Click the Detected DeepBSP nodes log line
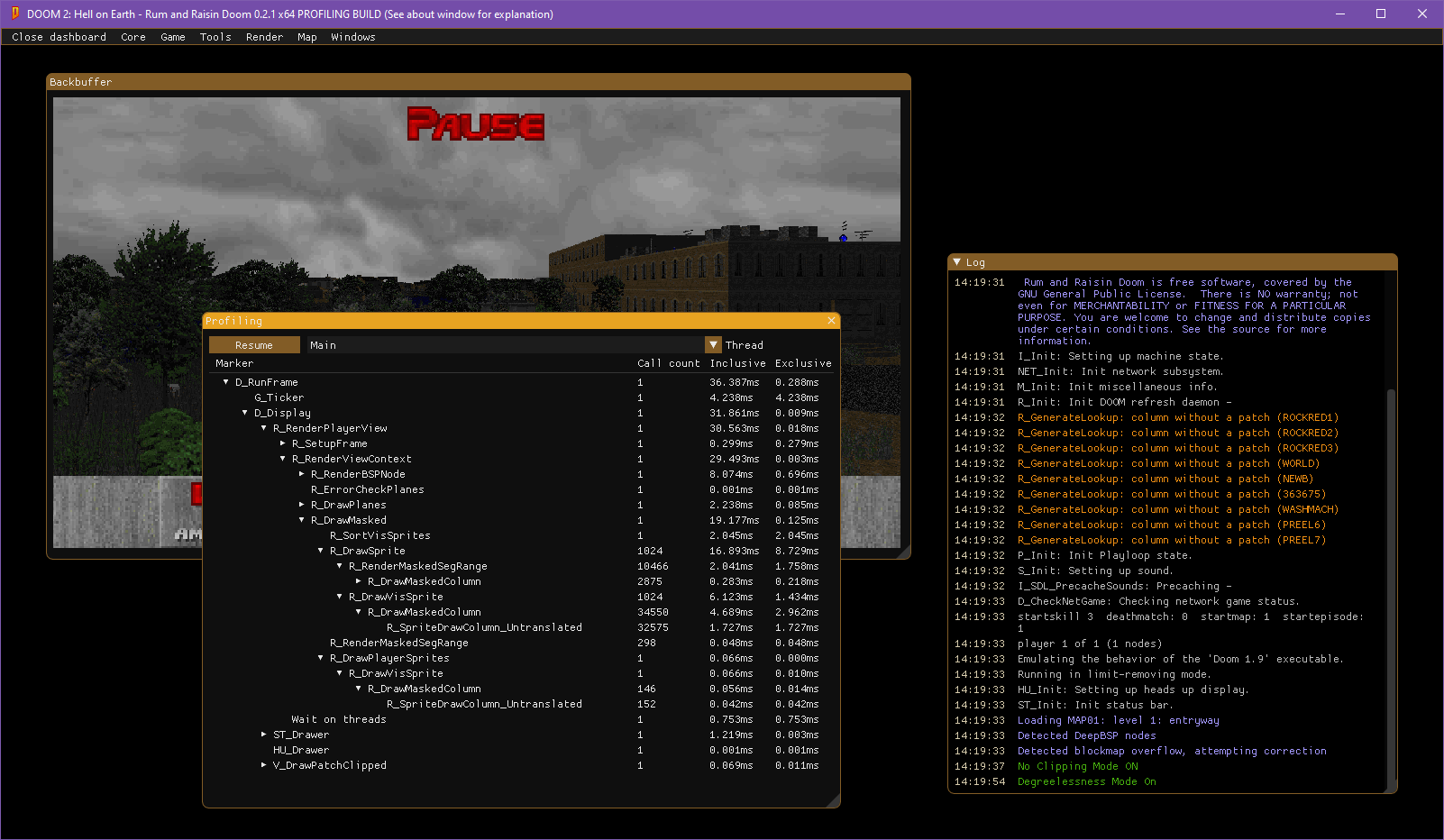1444x840 pixels. click(x=1086, y=735)
